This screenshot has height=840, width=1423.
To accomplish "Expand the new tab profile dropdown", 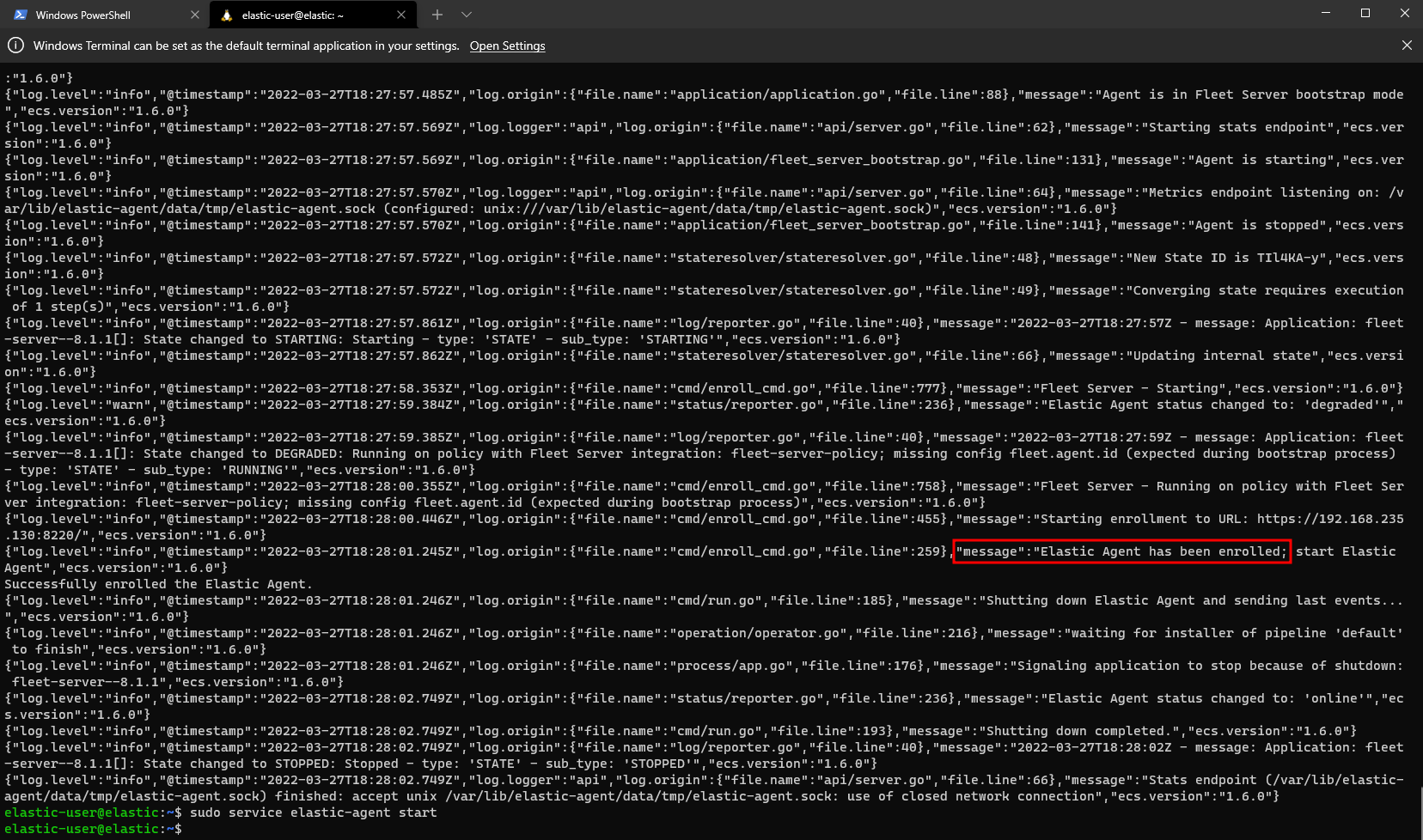I will click(467, 15).
